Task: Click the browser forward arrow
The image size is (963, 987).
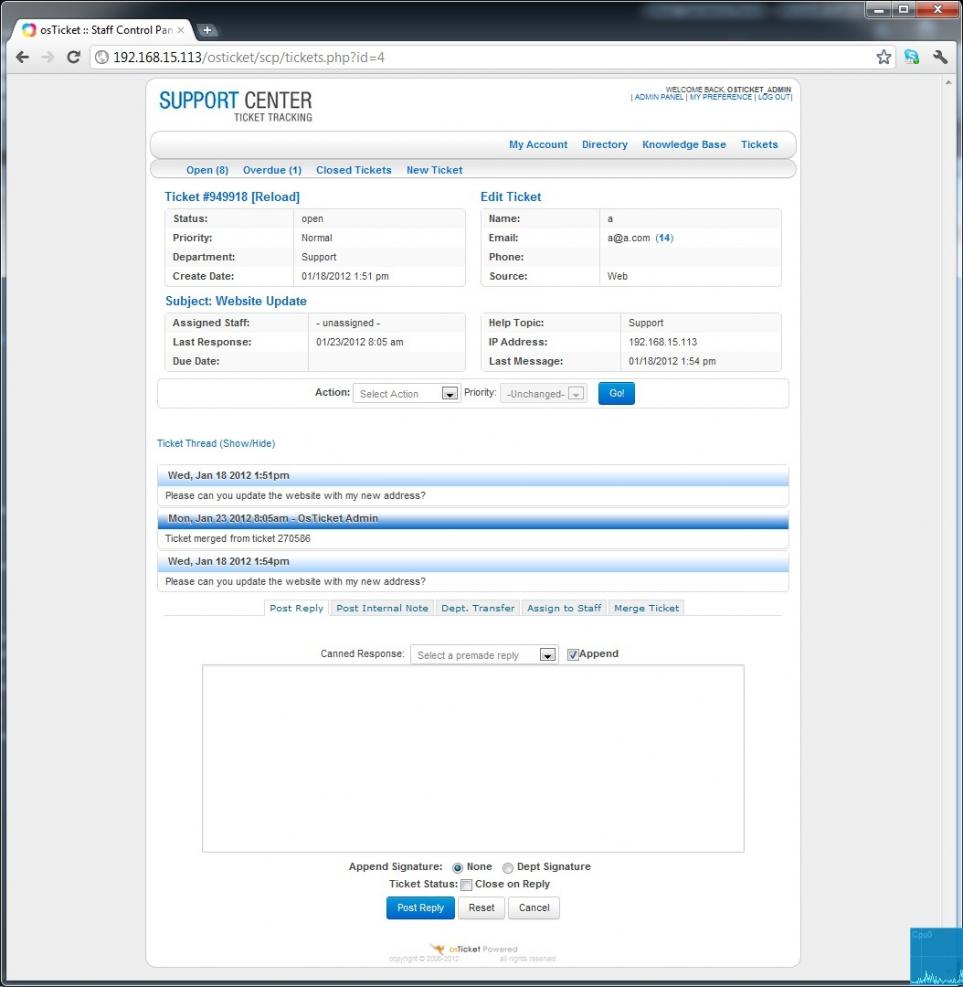Action: (48, 57)
